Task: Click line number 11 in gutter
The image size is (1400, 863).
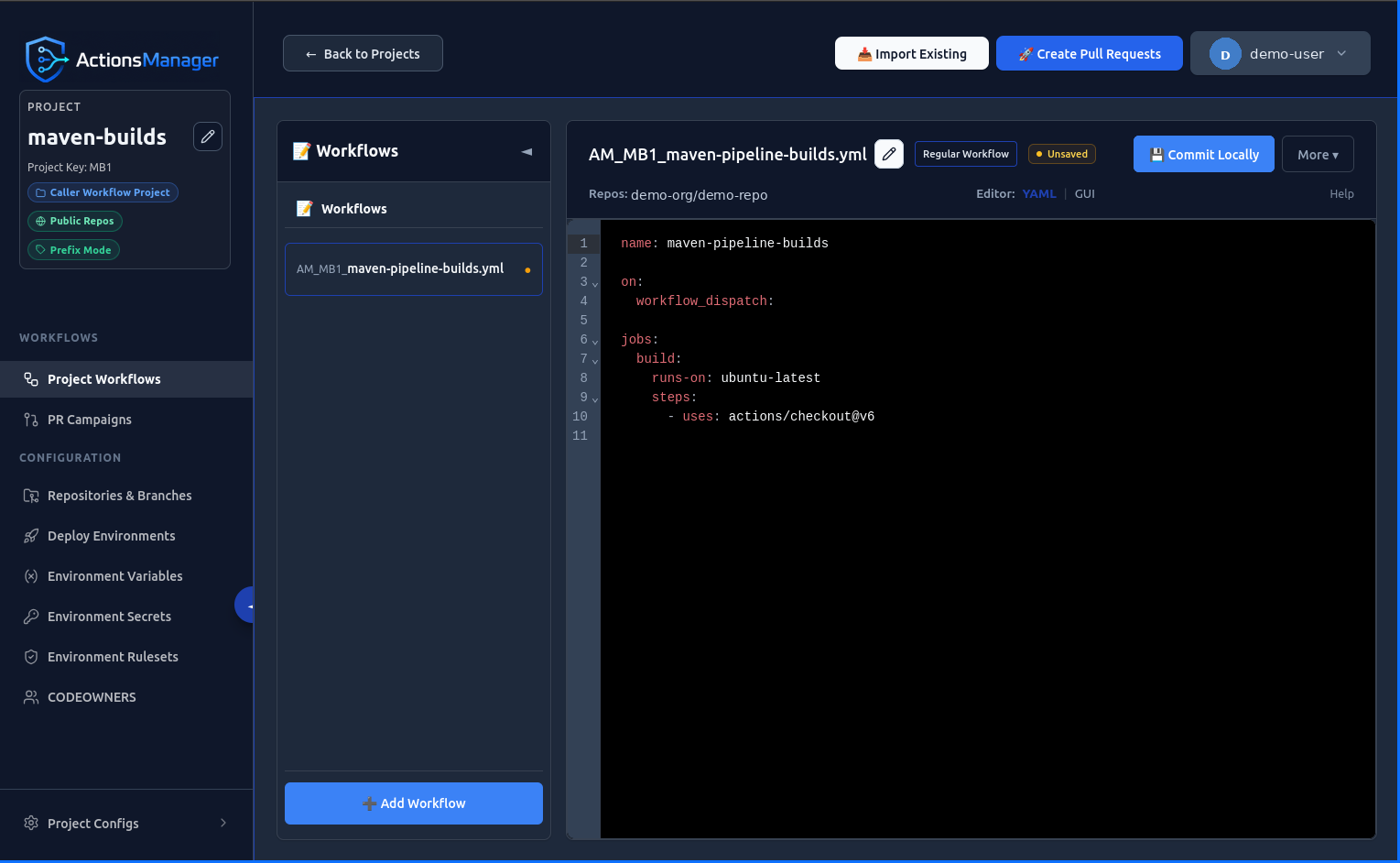Action: coord(580,436)
